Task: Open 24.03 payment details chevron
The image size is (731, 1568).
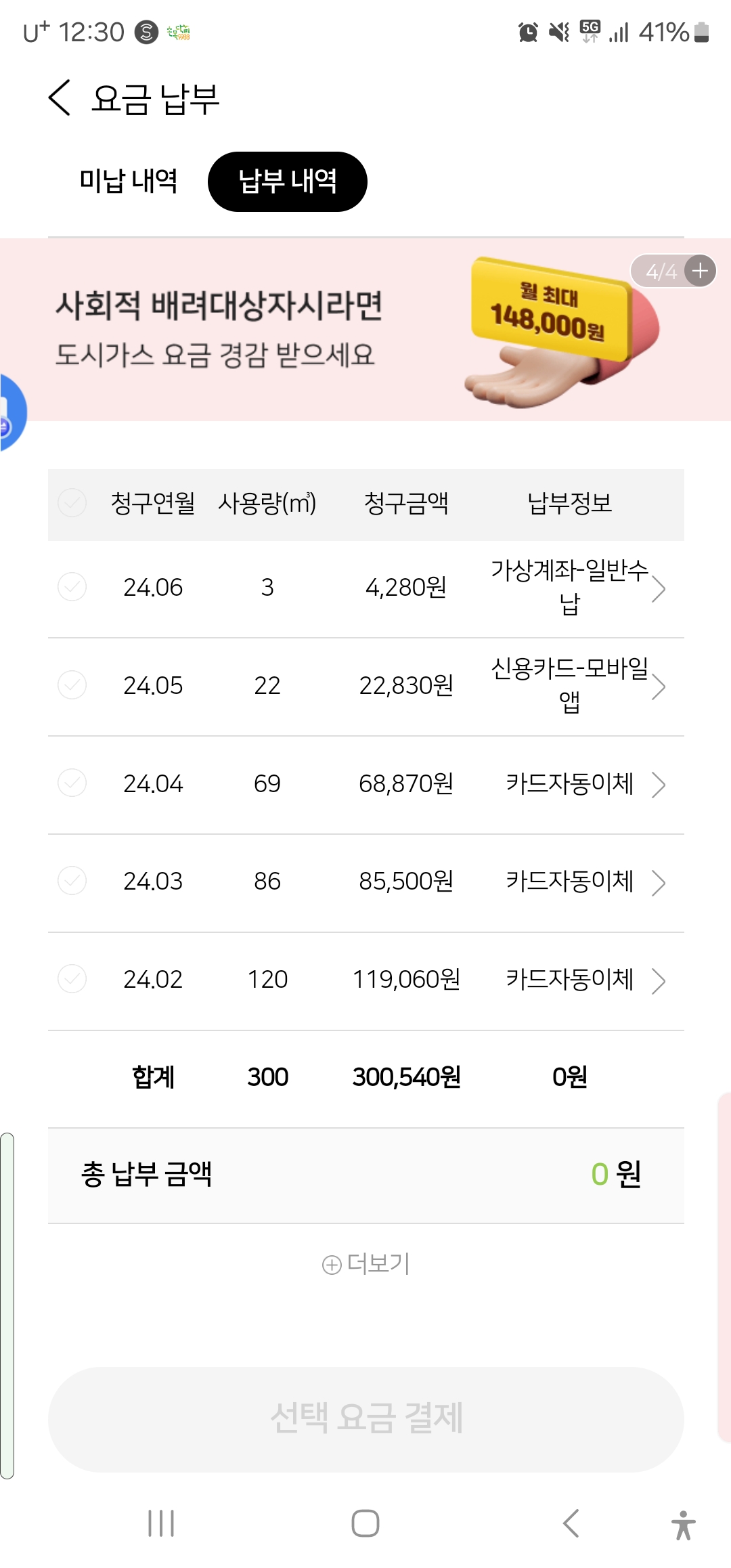Action: tap(658, 883)
